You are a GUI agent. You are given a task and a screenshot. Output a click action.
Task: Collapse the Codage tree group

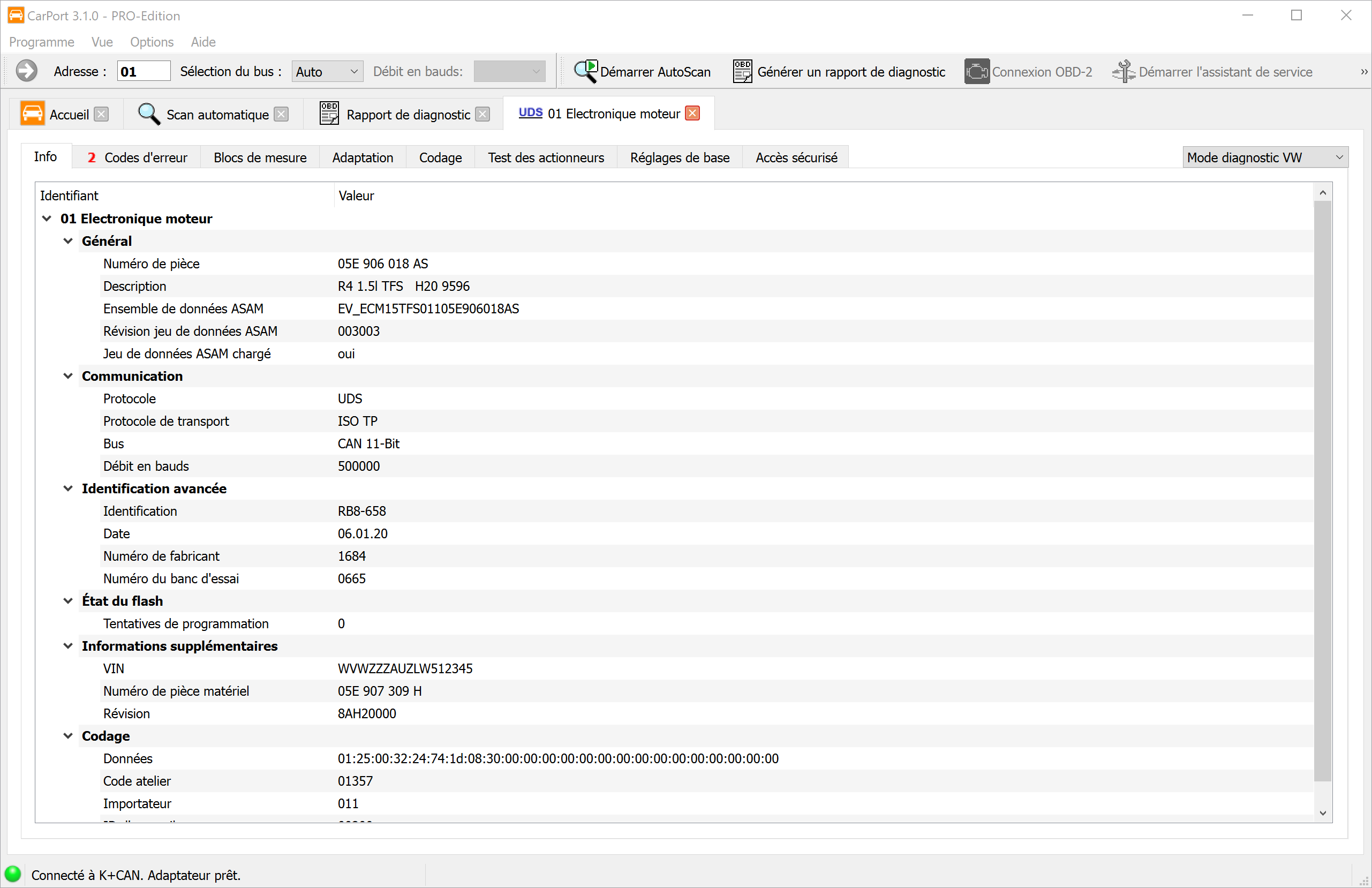[68, 736]
